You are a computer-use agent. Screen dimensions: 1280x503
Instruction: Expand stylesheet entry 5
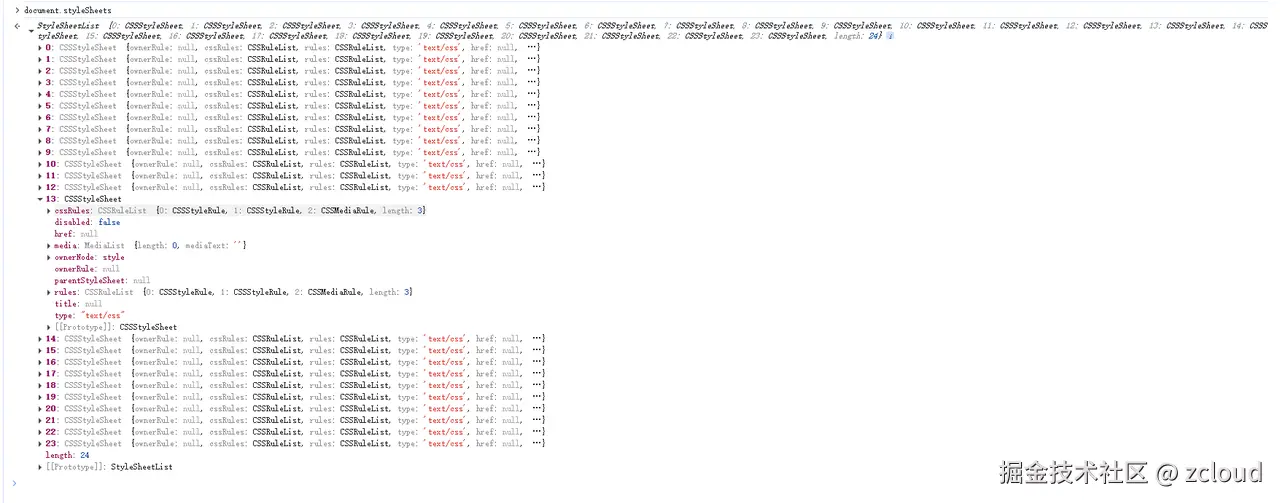tap(41, 106)
